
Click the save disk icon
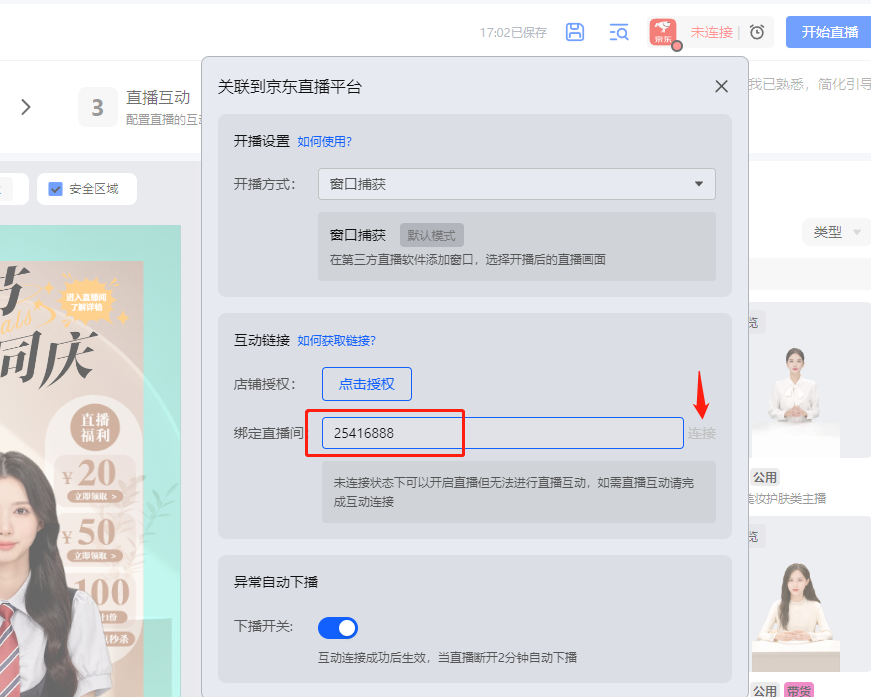point(575,32)
